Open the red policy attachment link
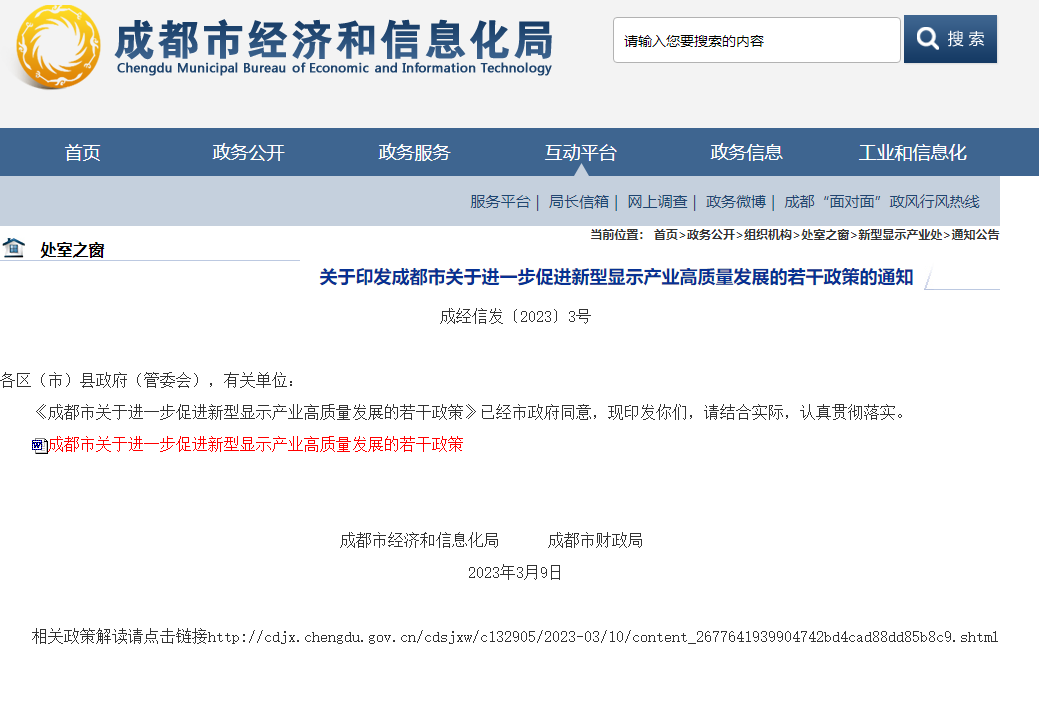The width and height of the screenshot is (1039, 714). point(256,444)
